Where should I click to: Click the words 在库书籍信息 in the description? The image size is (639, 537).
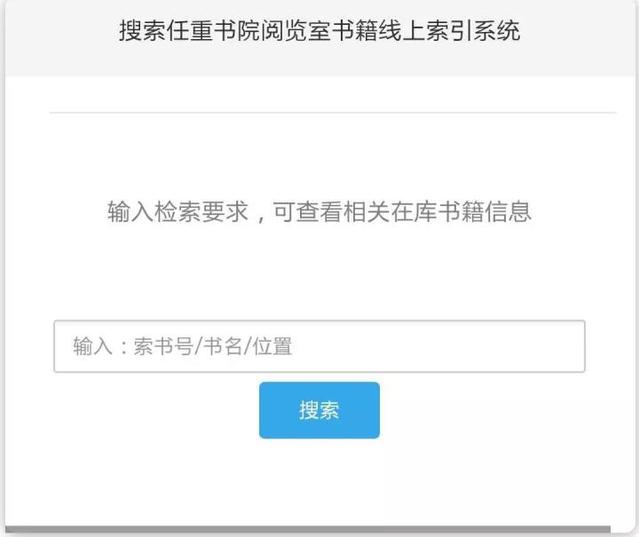point(461,212)
